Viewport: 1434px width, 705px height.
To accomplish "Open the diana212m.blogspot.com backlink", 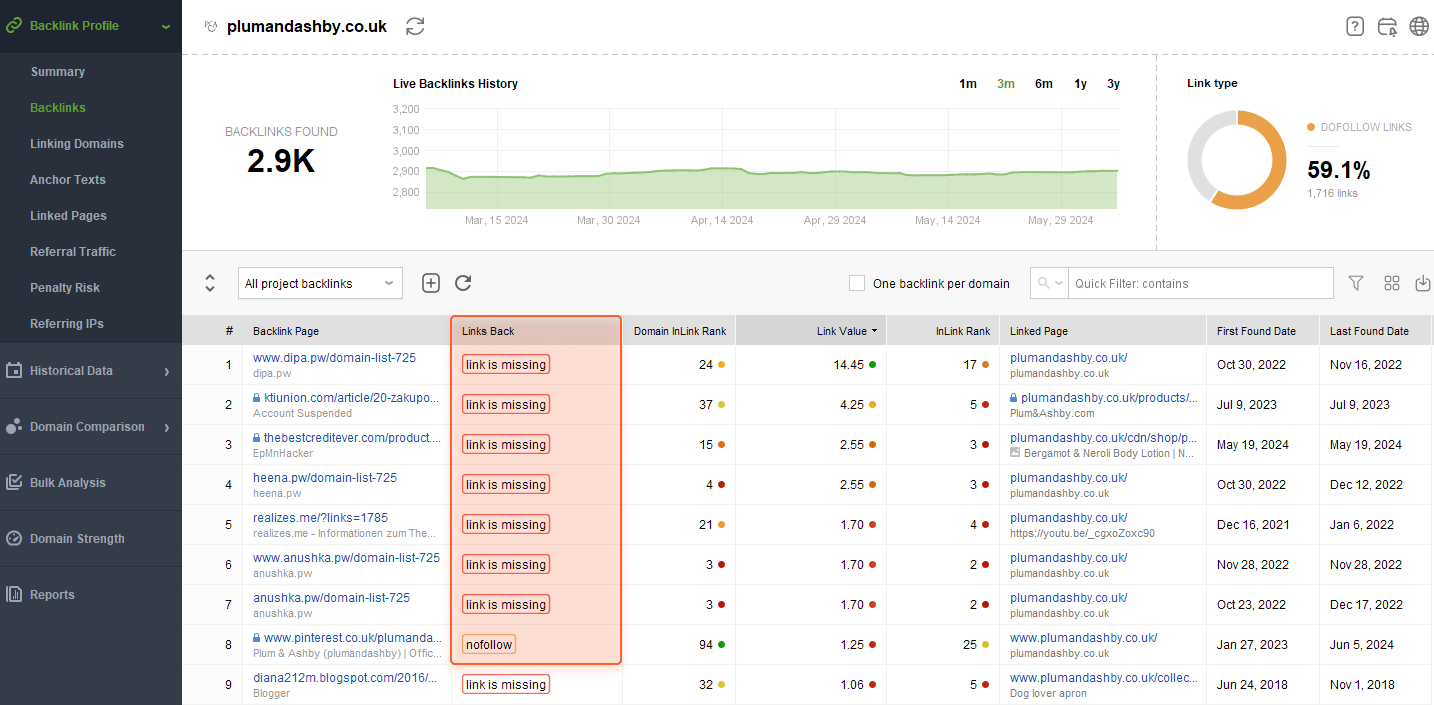I will [345, 678].
